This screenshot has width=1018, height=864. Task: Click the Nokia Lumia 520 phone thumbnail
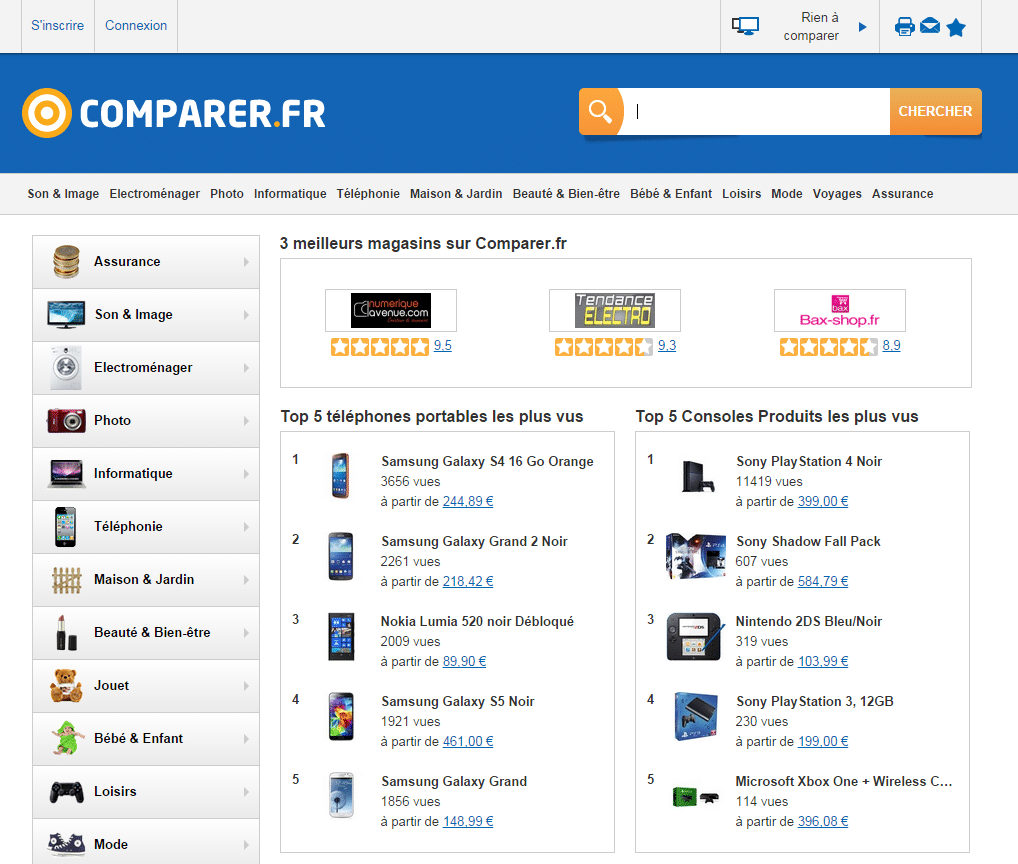point(341,636)
